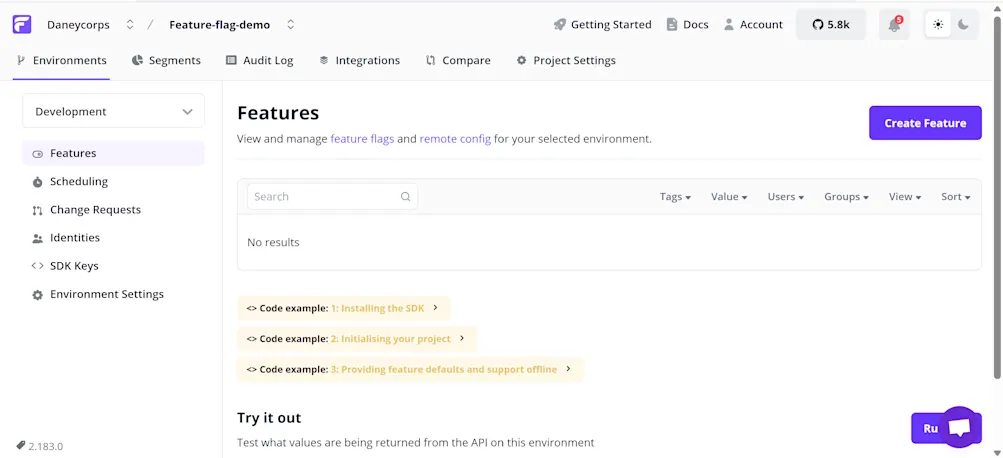
Task: Click the search magnifier icon
Action: coord(406,196)
